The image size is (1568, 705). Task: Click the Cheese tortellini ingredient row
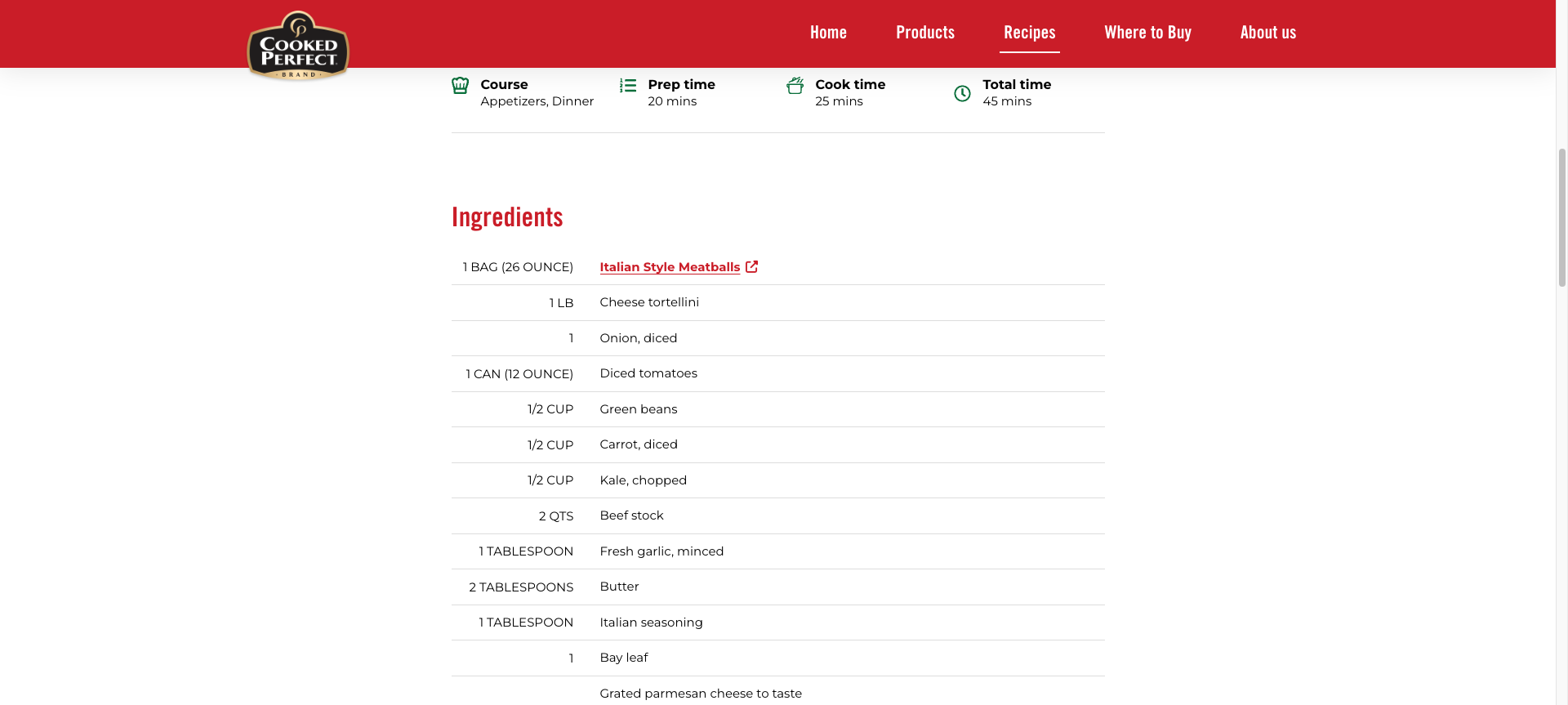click(x=649, y=302)
